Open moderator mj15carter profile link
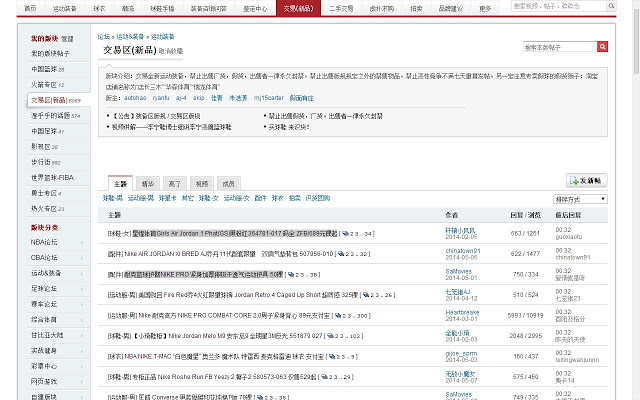Viewport: 640px width, 400px height. click(269, 98)
